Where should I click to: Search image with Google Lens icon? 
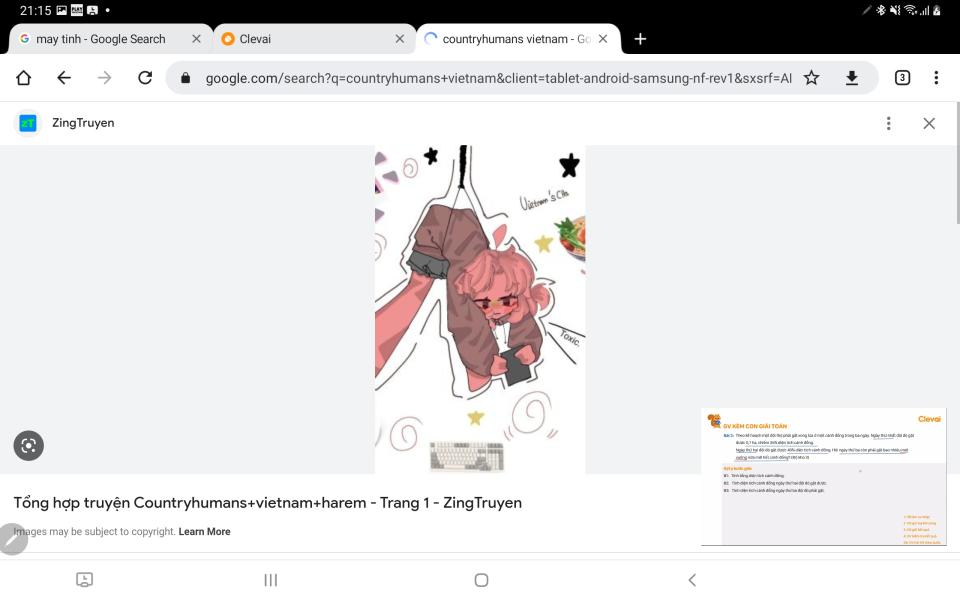(29, 445)
